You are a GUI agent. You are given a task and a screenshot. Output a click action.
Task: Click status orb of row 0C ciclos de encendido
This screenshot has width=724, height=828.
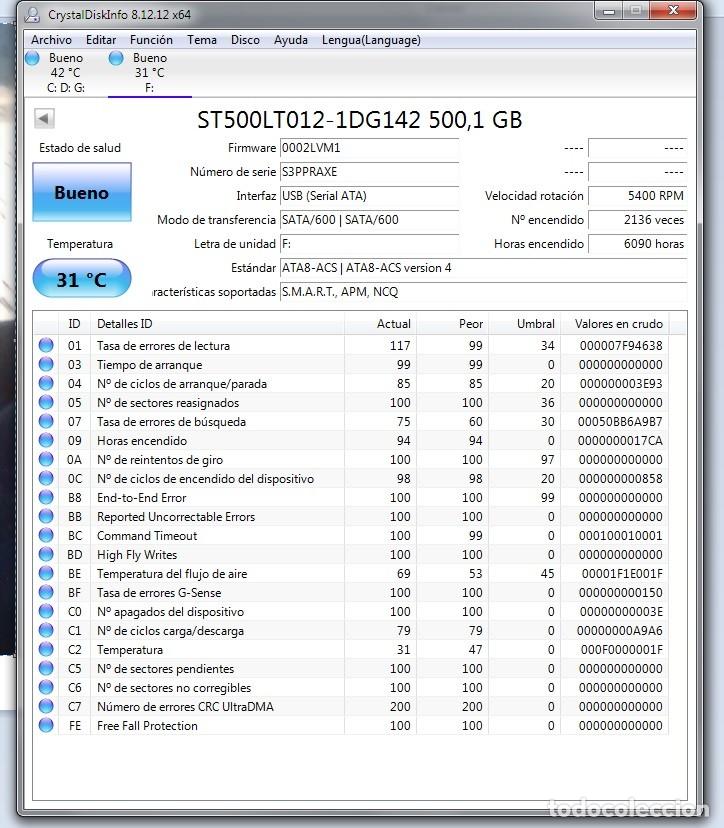(46, 478)
